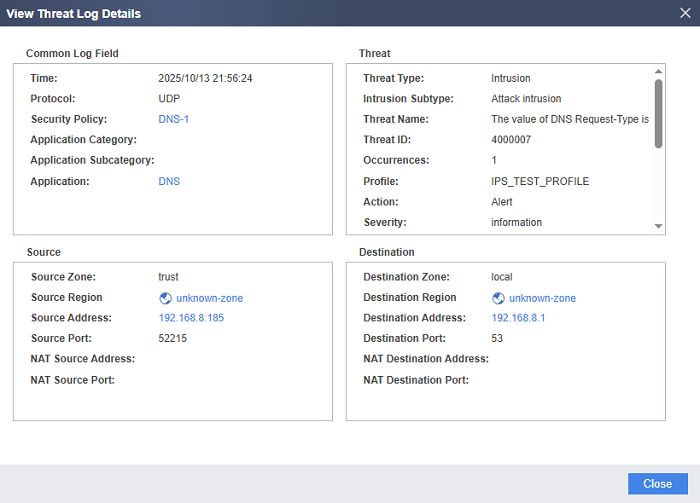Click source address 192.168.8.185

[191, 318]
